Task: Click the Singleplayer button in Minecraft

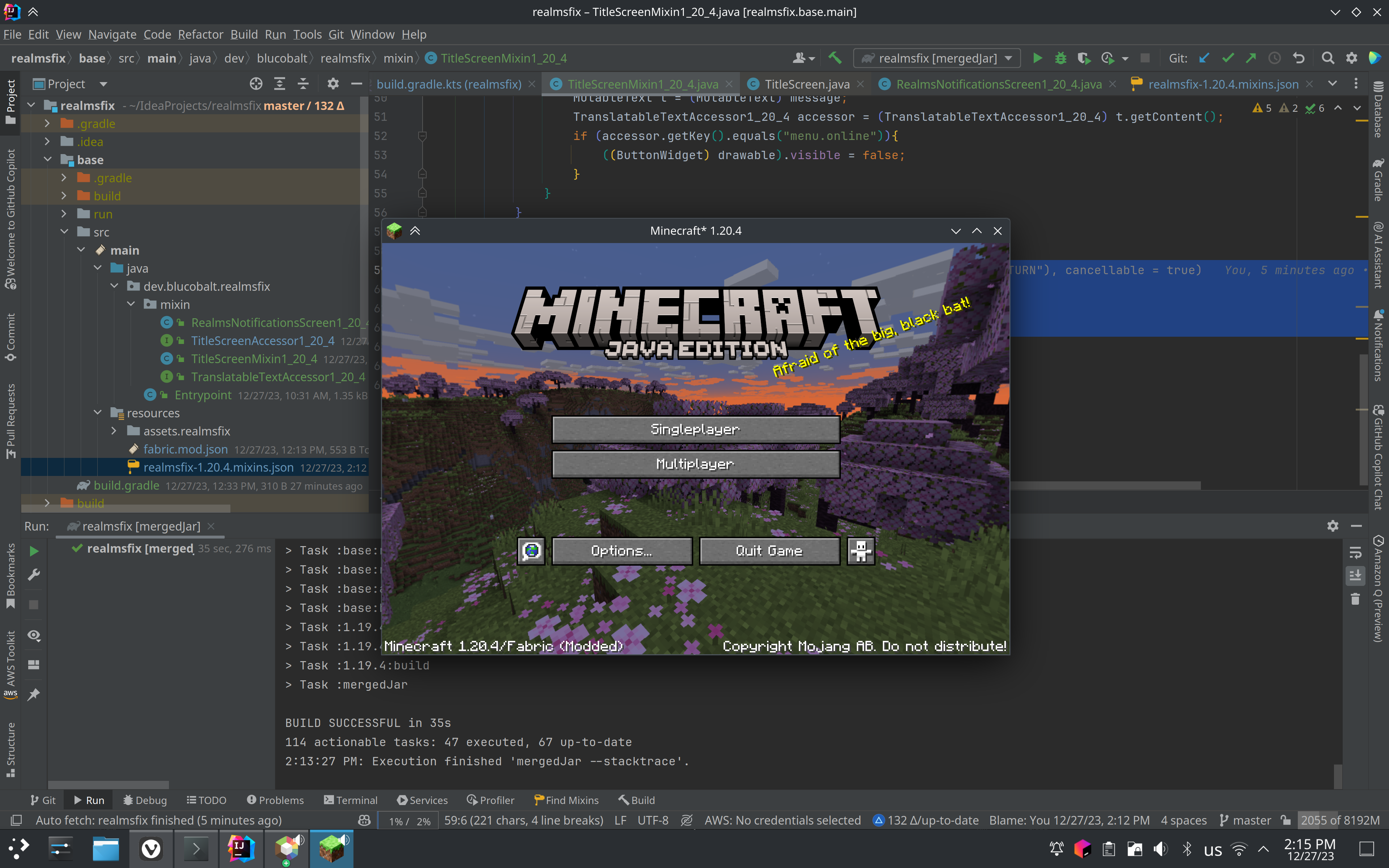Action: 695,429
